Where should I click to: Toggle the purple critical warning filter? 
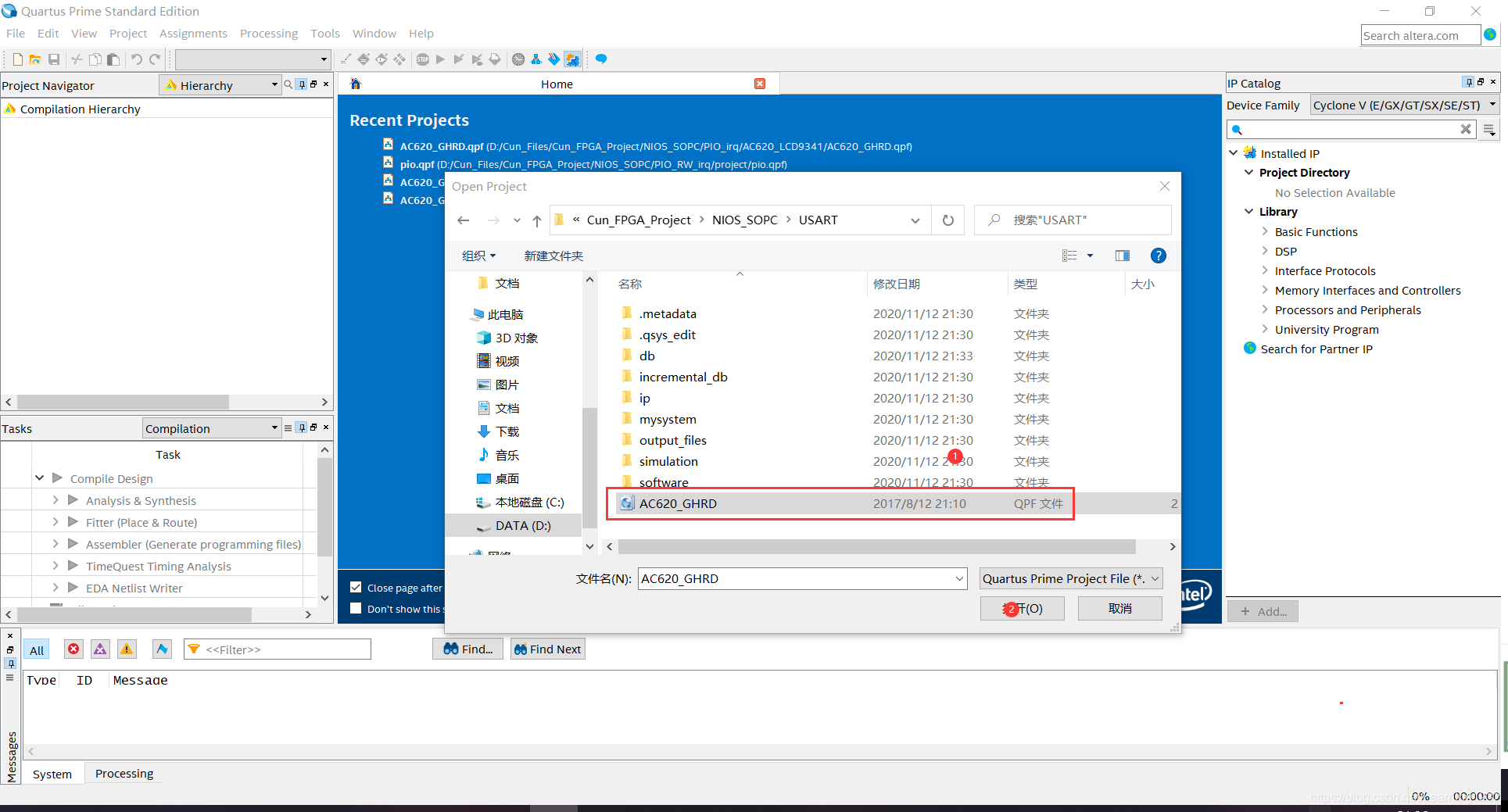tap(100, 649)
